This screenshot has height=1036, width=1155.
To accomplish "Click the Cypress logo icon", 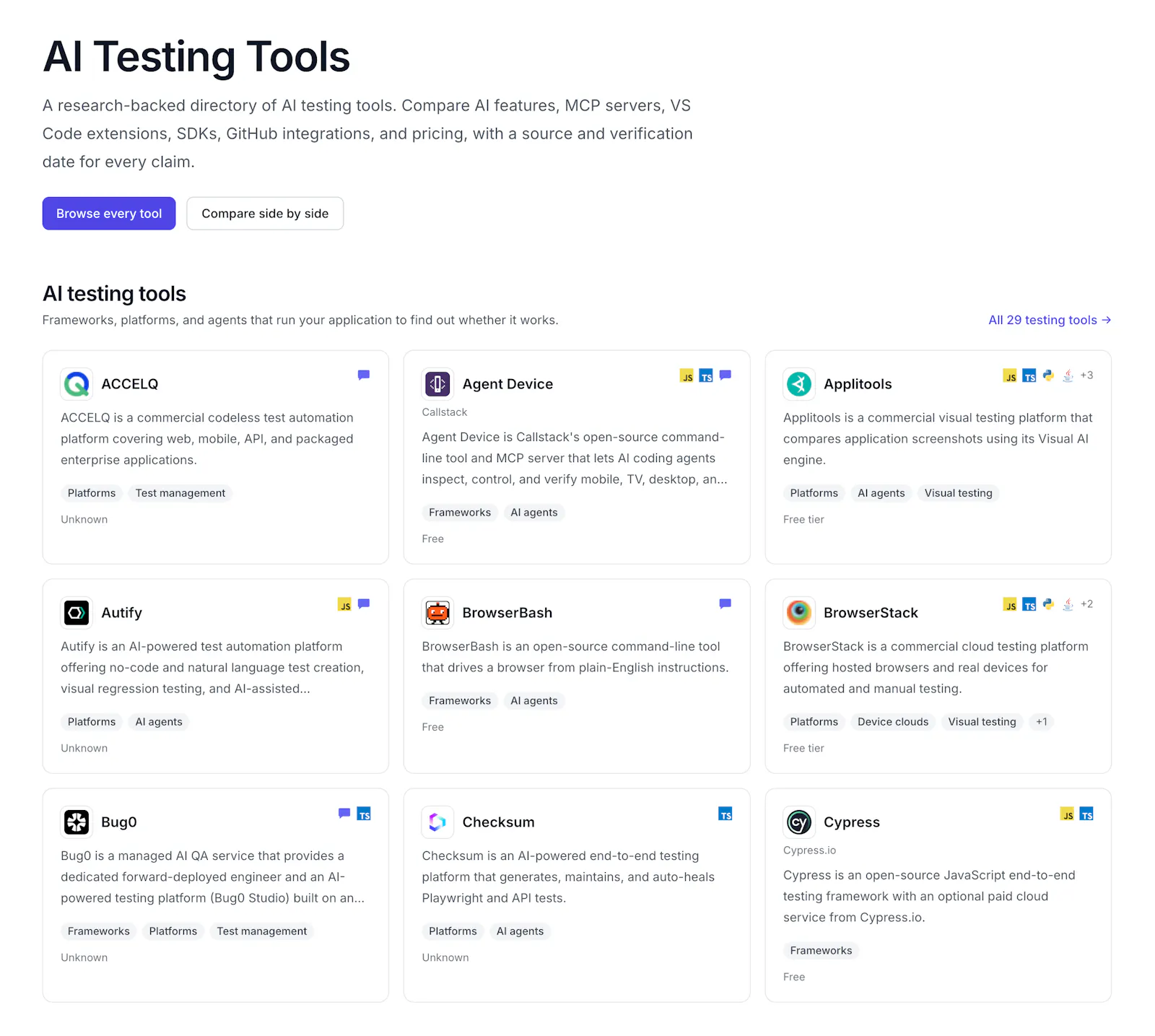I will coord(799,822).
